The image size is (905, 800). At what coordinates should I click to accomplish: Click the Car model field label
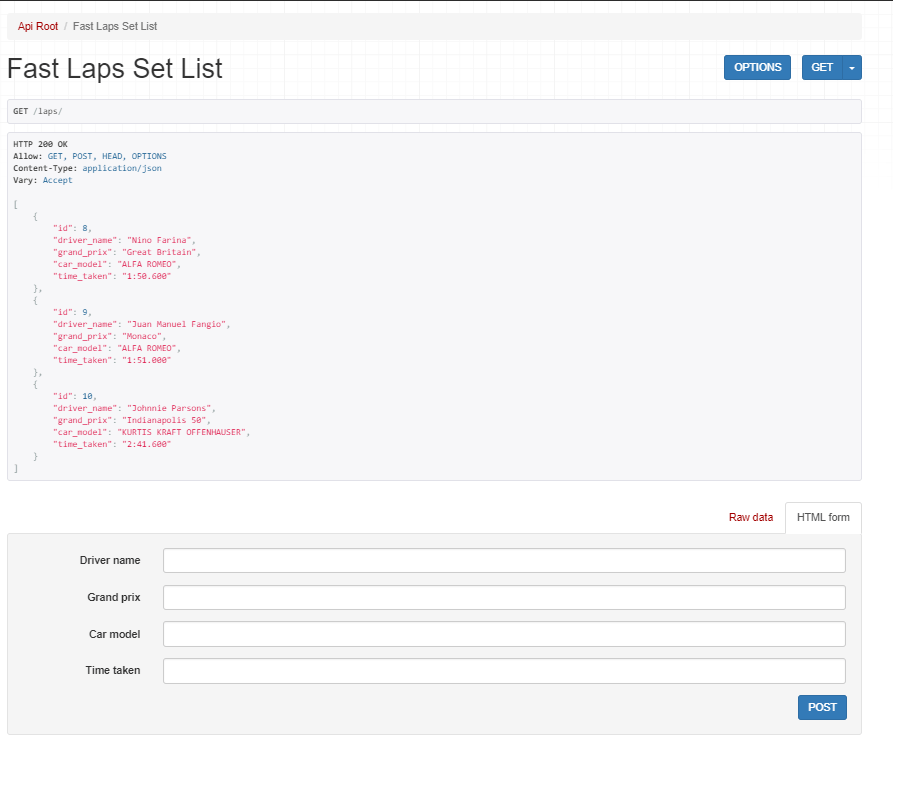pos(114,634)
